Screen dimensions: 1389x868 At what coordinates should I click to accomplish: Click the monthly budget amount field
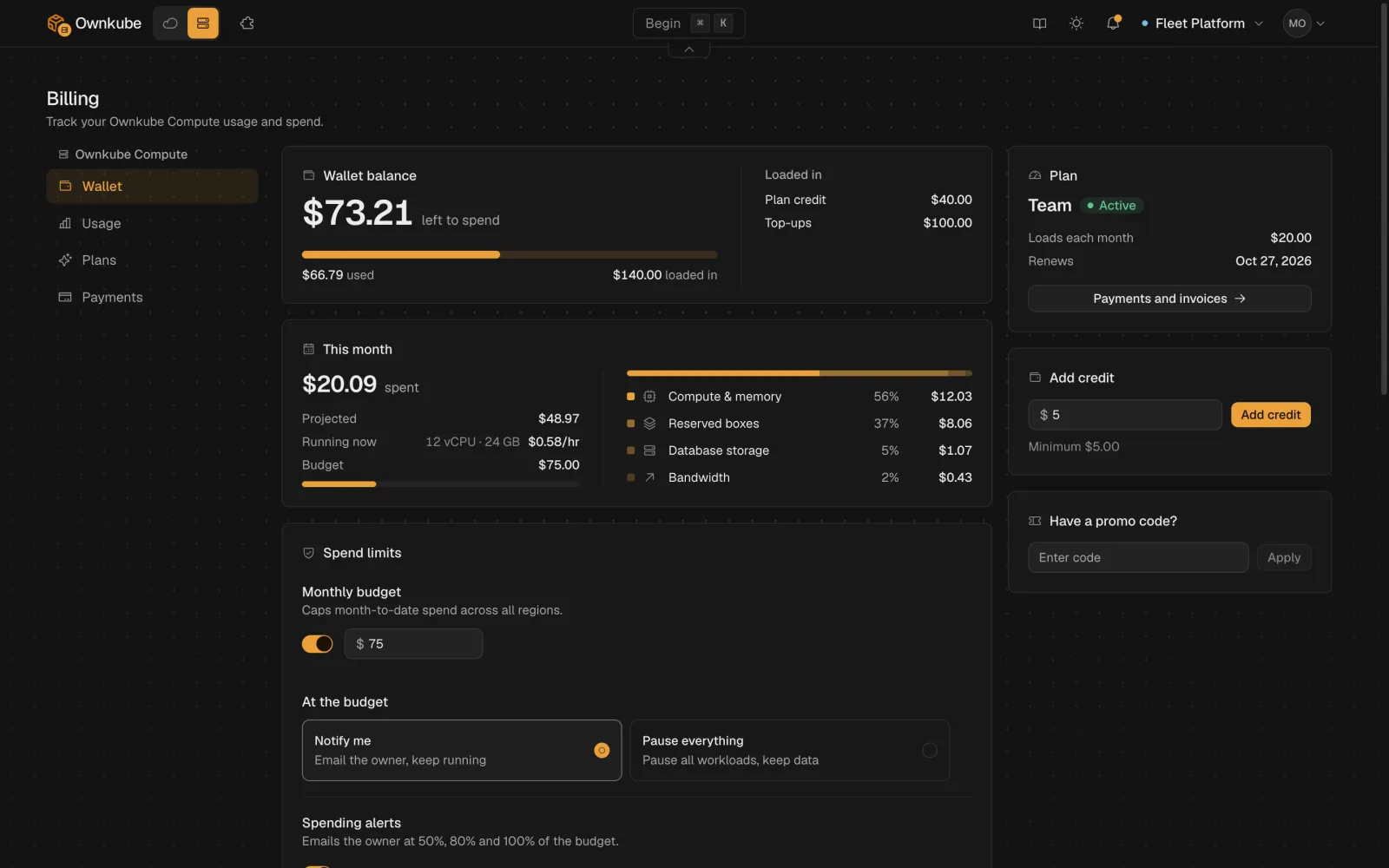coord(413,644)
